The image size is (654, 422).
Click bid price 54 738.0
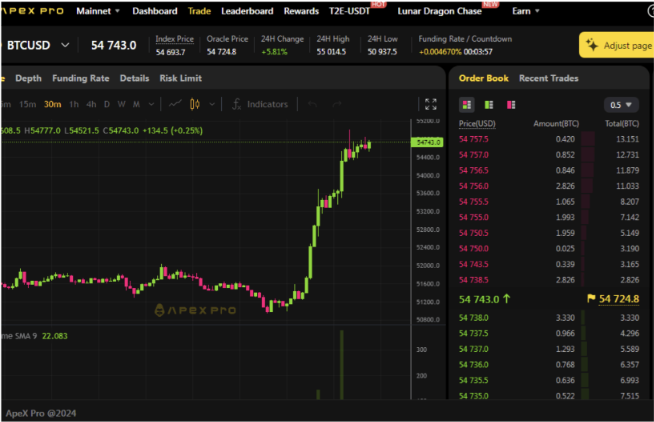click(x=473, y=318)
